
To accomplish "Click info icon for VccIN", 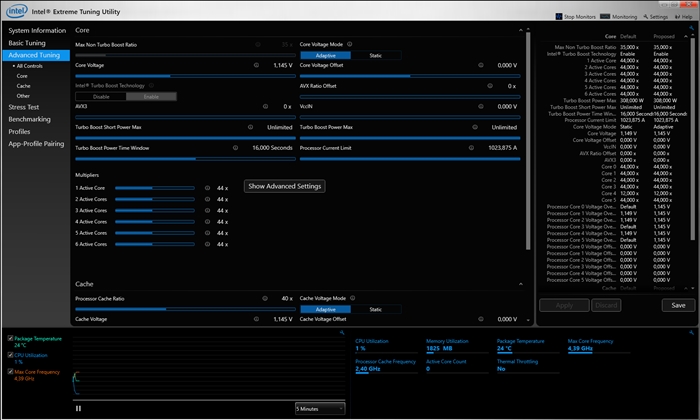I will click(481, 106).
